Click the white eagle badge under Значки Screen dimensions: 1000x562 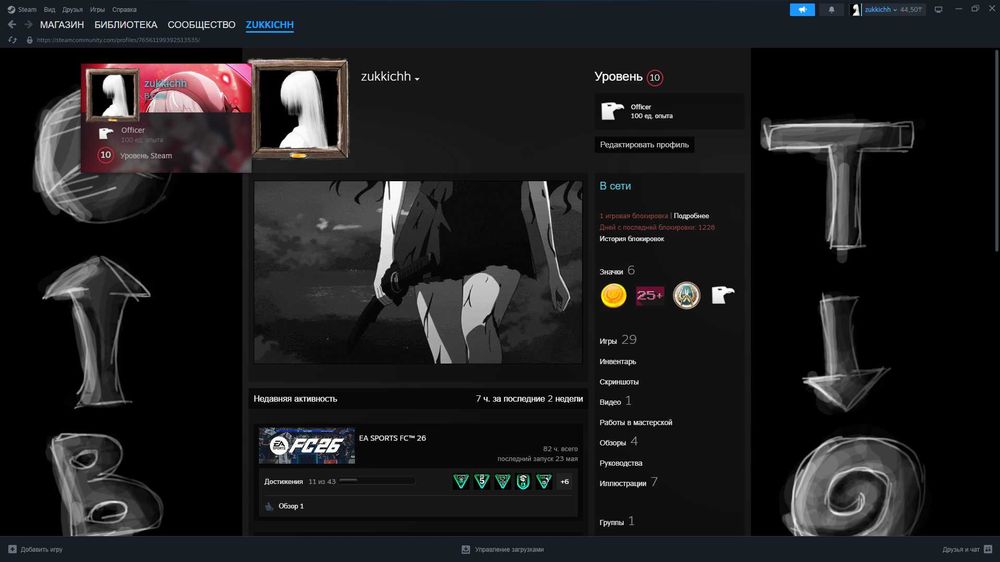pyautogui.click(x=723, y=295)
